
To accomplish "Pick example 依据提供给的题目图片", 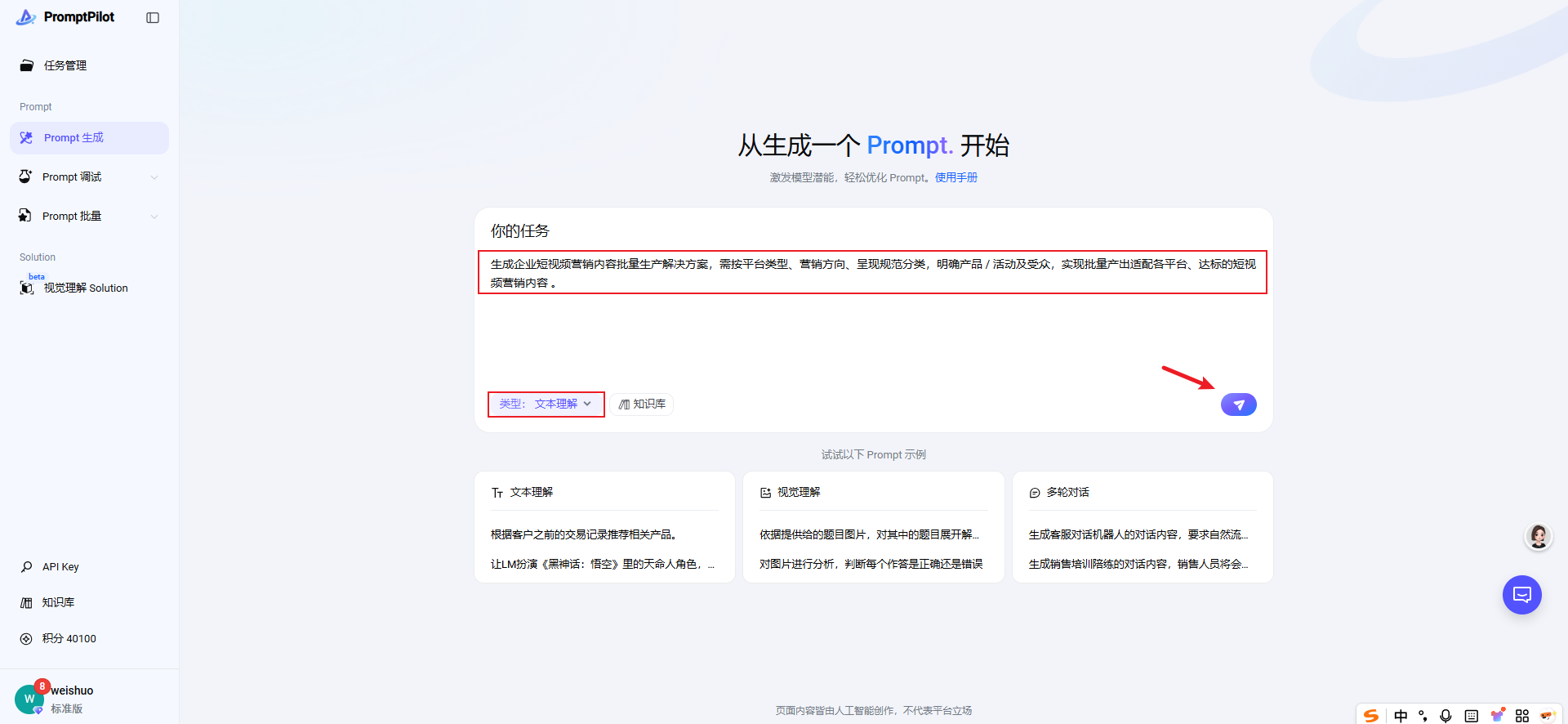I will pos(869,534).
